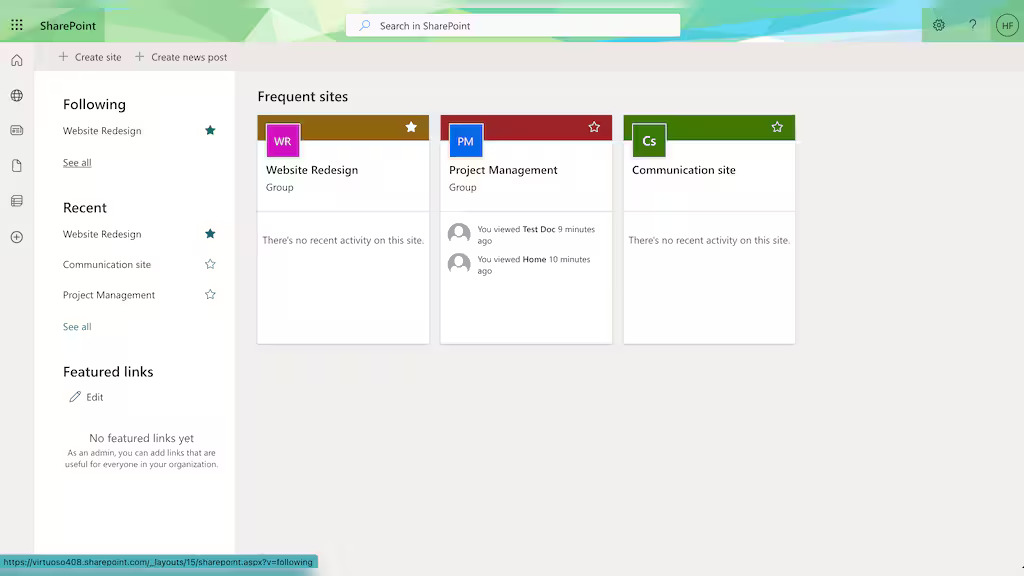Open Home from Project Management activity

pos(534,259)
